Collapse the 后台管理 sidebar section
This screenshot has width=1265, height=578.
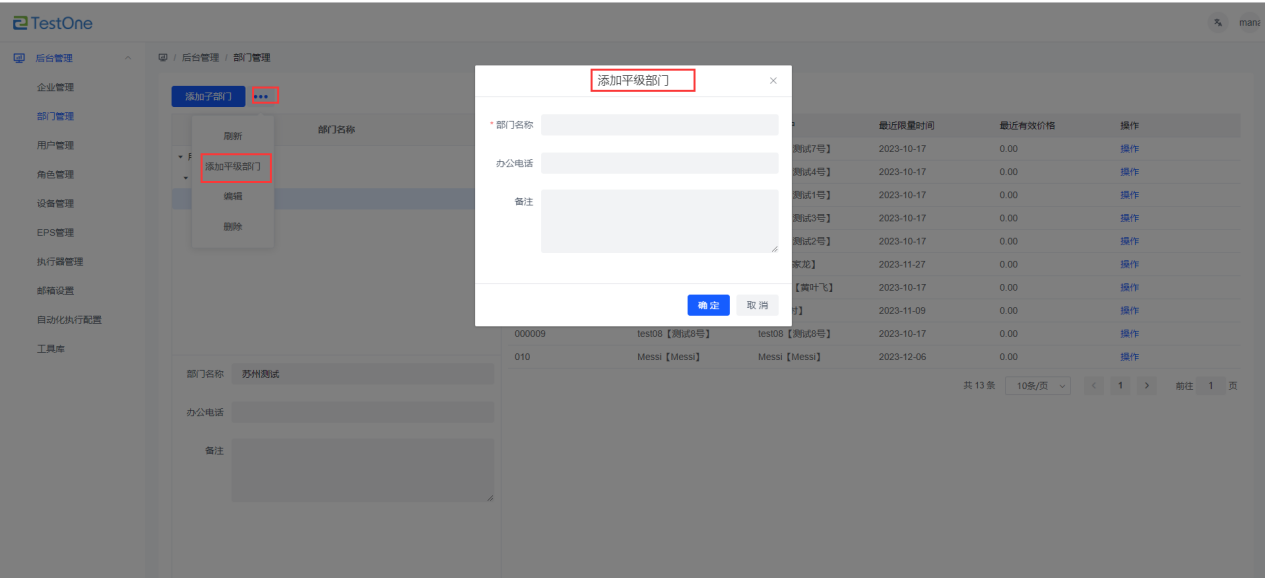(127, 58)
